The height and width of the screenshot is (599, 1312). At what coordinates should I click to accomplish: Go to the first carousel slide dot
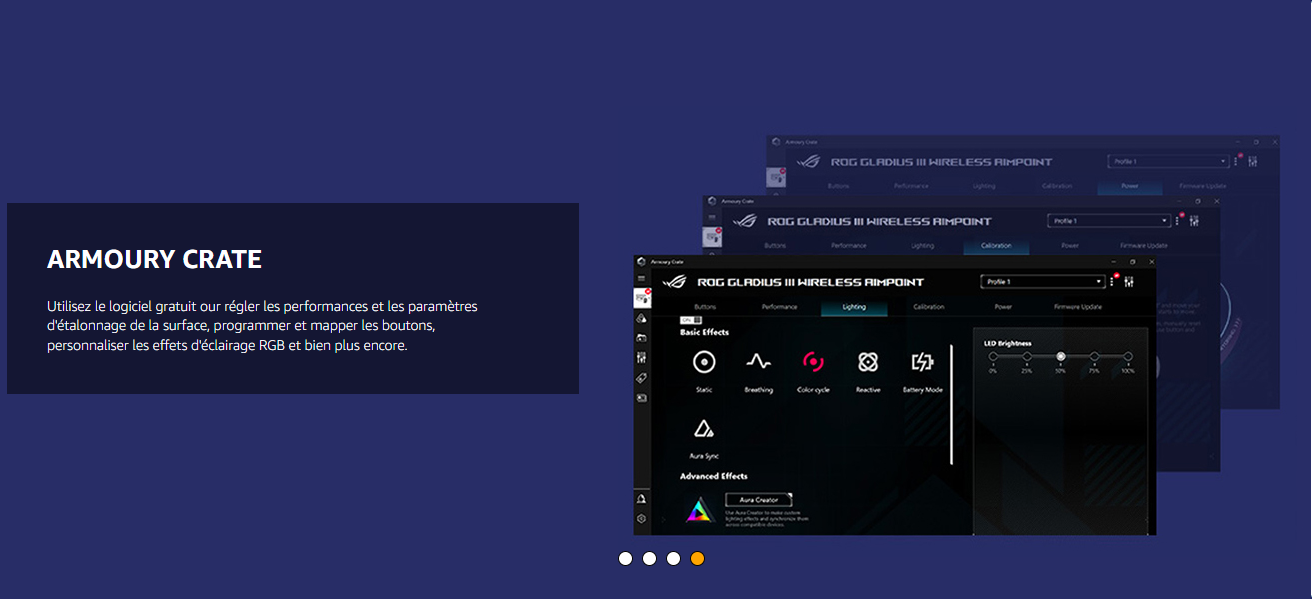[x=625, y=558]
